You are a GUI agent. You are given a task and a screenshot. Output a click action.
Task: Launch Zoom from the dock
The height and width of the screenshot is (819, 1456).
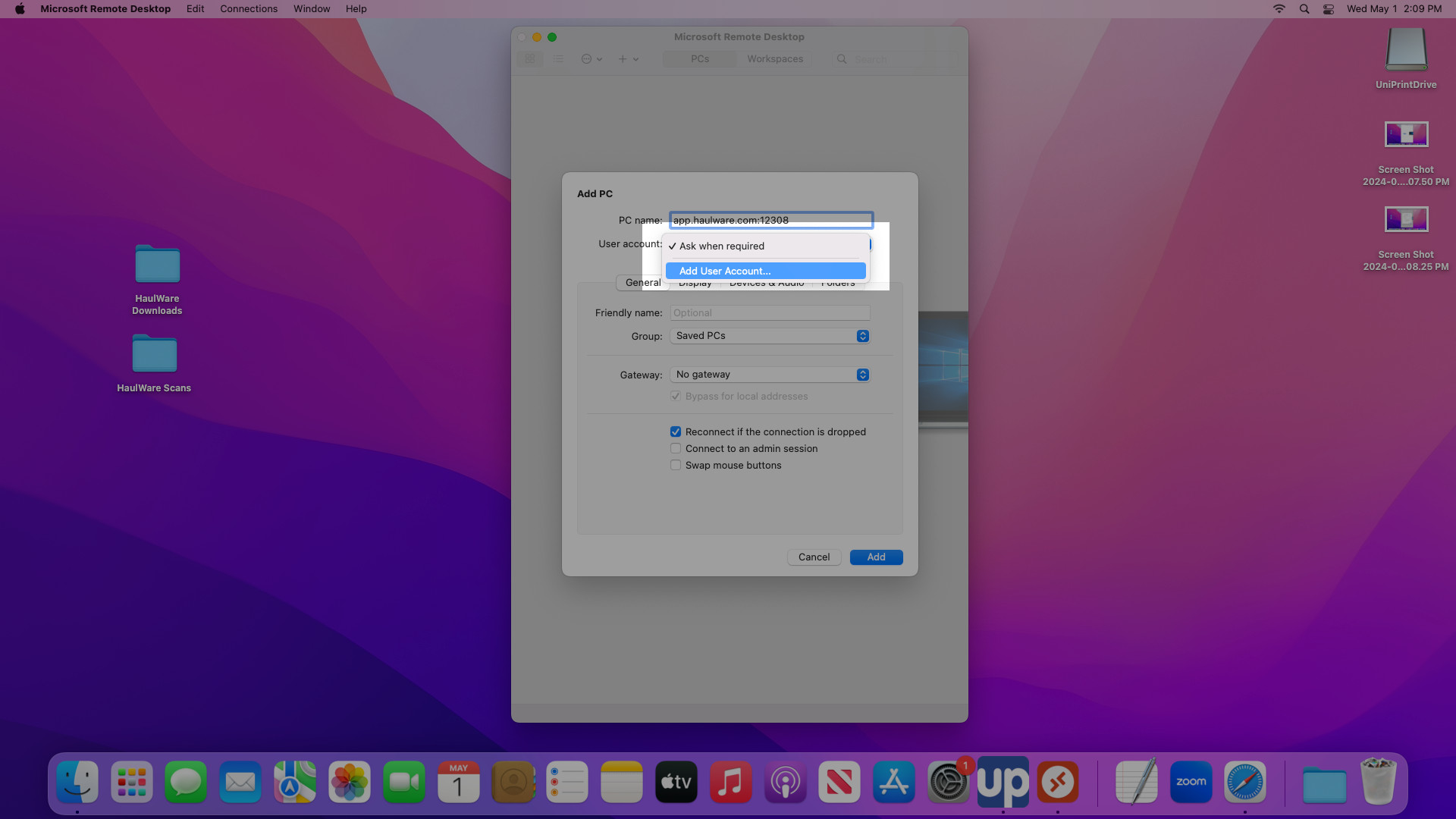click(x=1191, y=782)
